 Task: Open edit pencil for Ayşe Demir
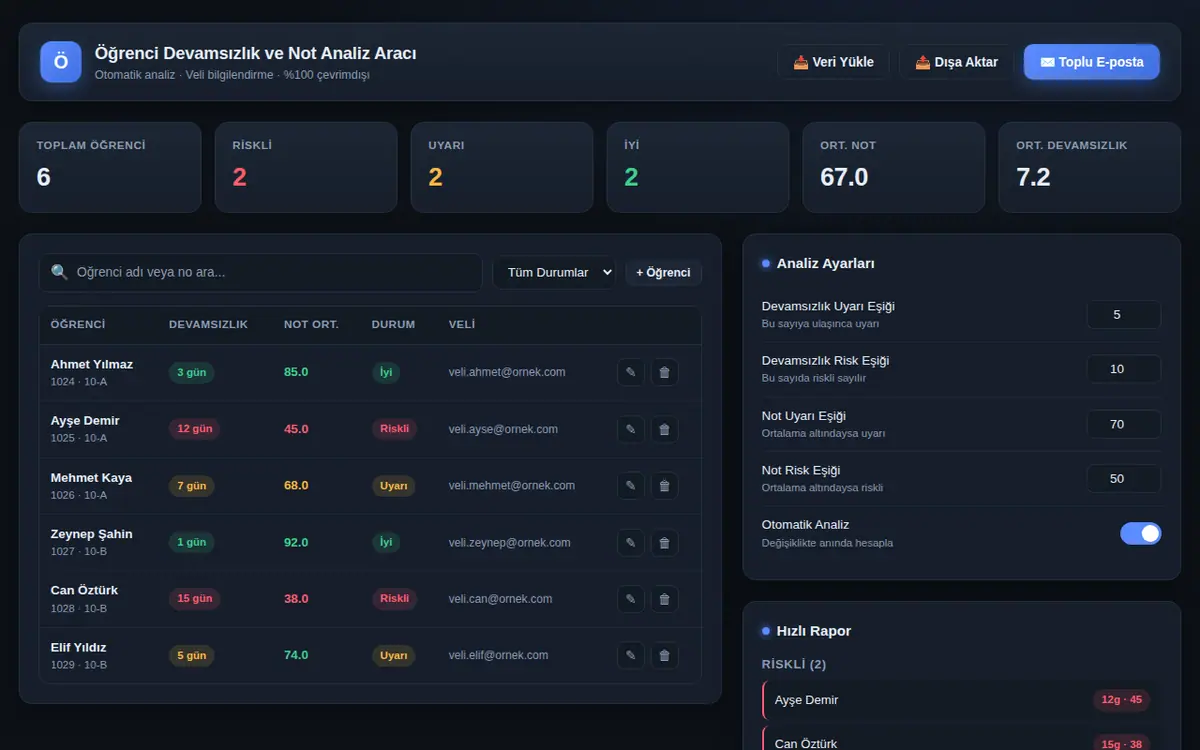point(630,429)
